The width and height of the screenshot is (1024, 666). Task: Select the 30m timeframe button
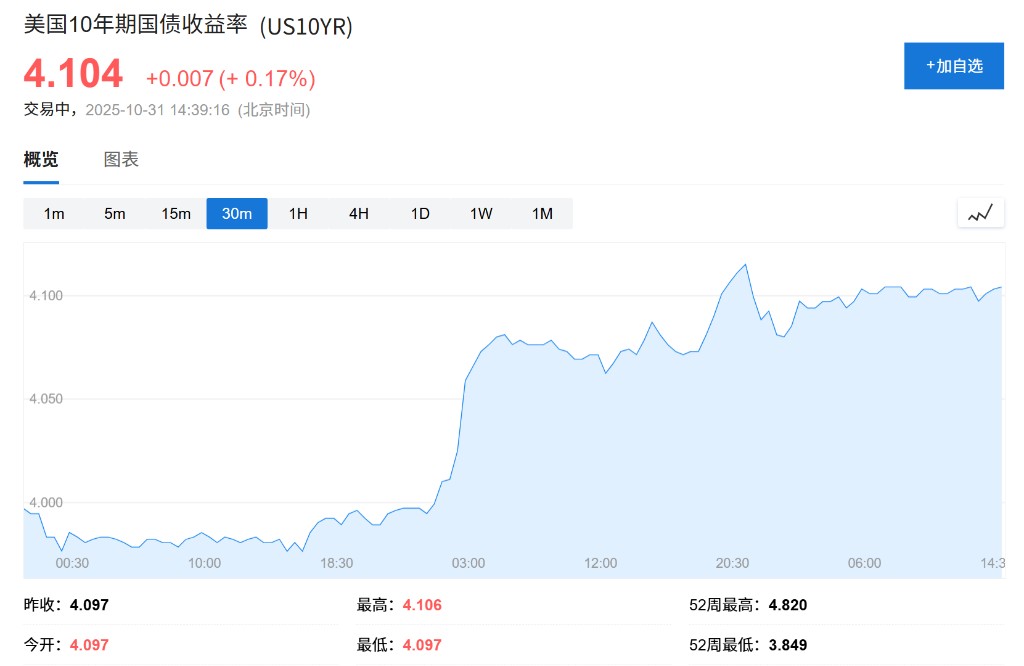pos(237,214)
